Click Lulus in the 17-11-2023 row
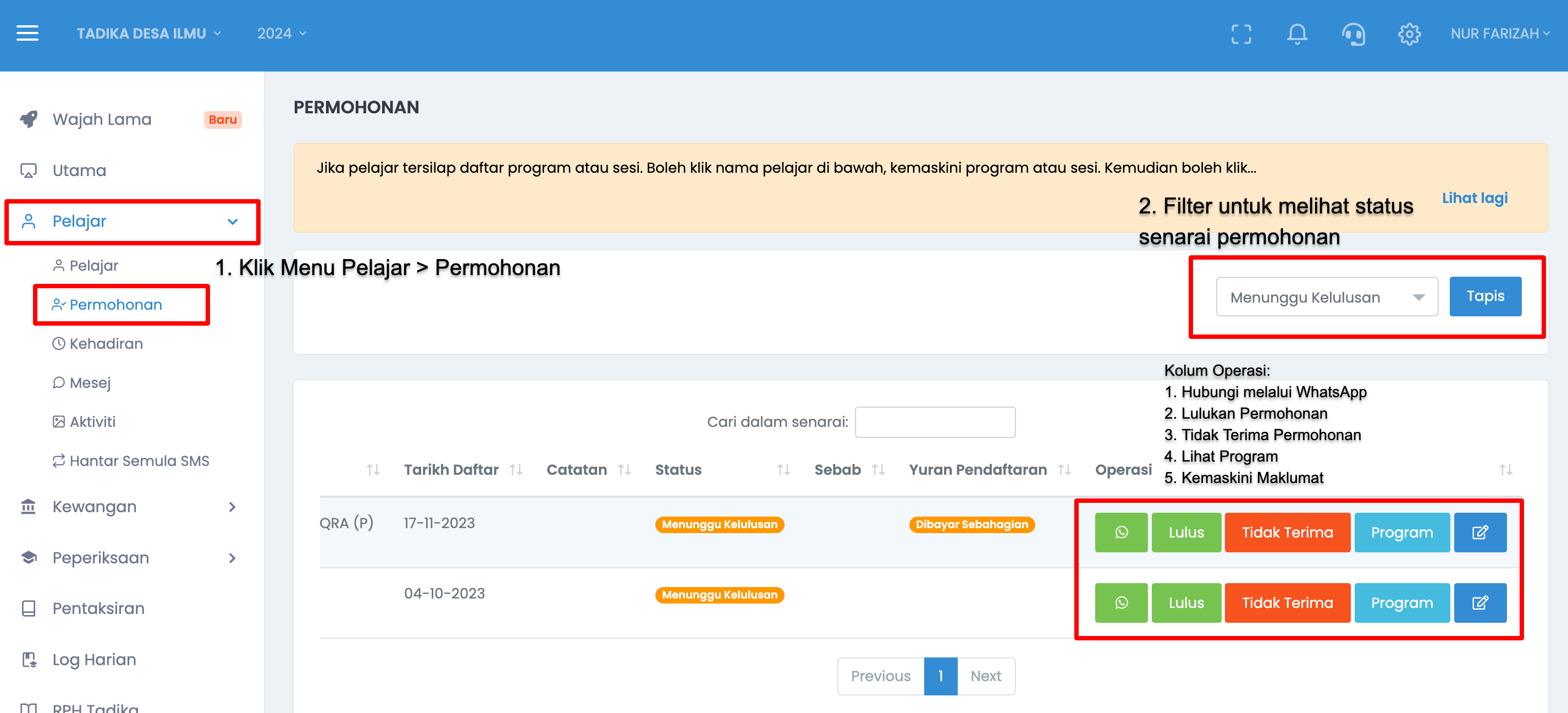The height and width of the screenshot is (713, 1568). click(1186, 532)
